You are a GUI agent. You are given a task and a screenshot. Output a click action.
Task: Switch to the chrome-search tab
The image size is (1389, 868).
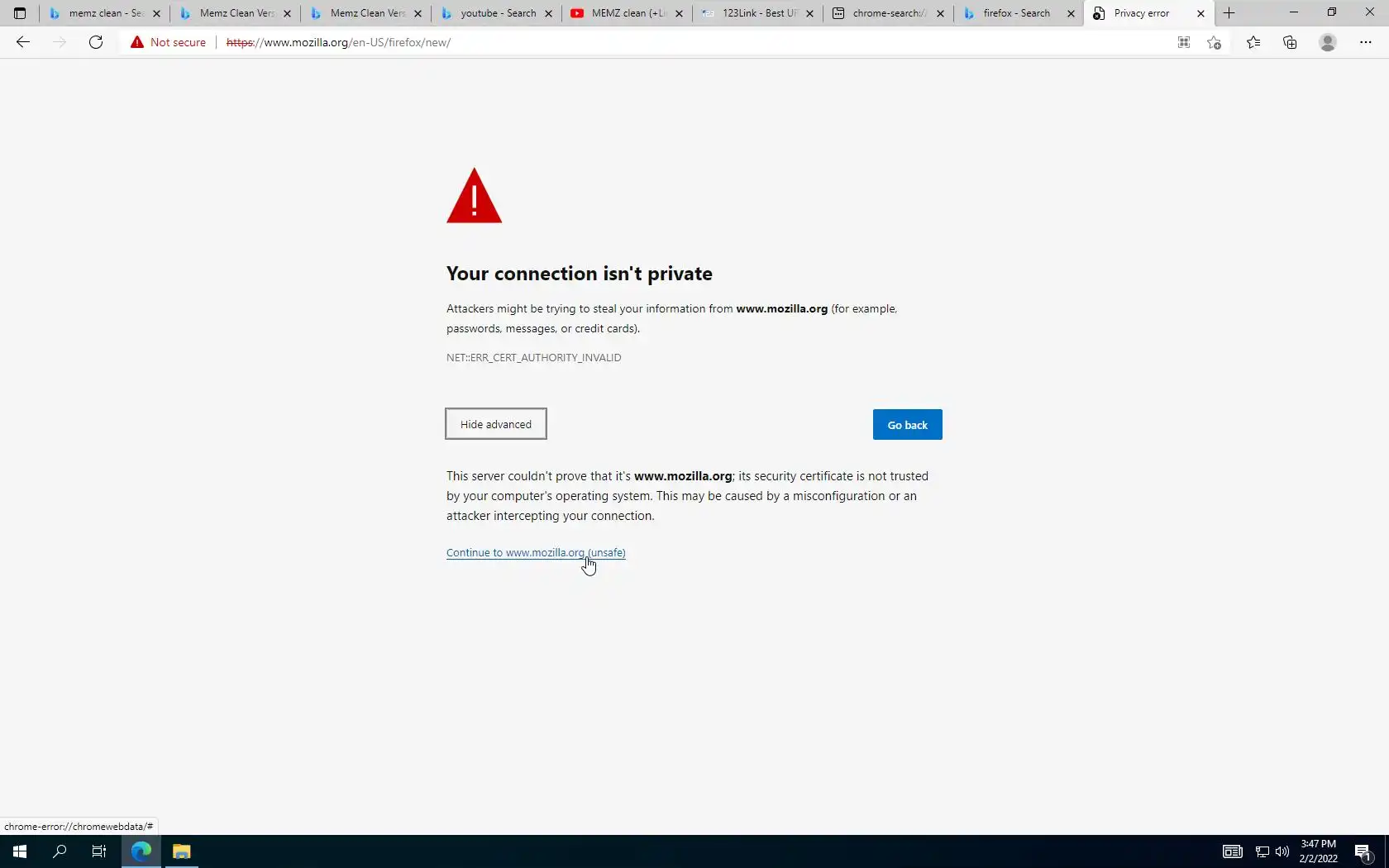[x=889, y=13]
